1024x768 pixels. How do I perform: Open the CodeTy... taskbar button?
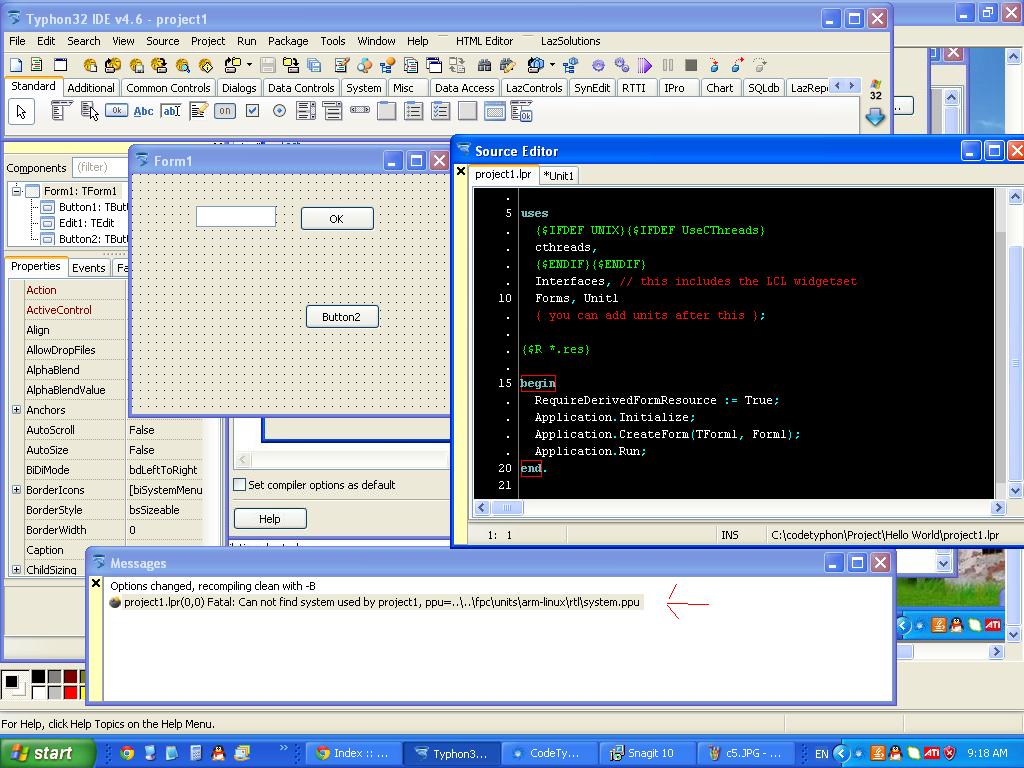point(549,753)
